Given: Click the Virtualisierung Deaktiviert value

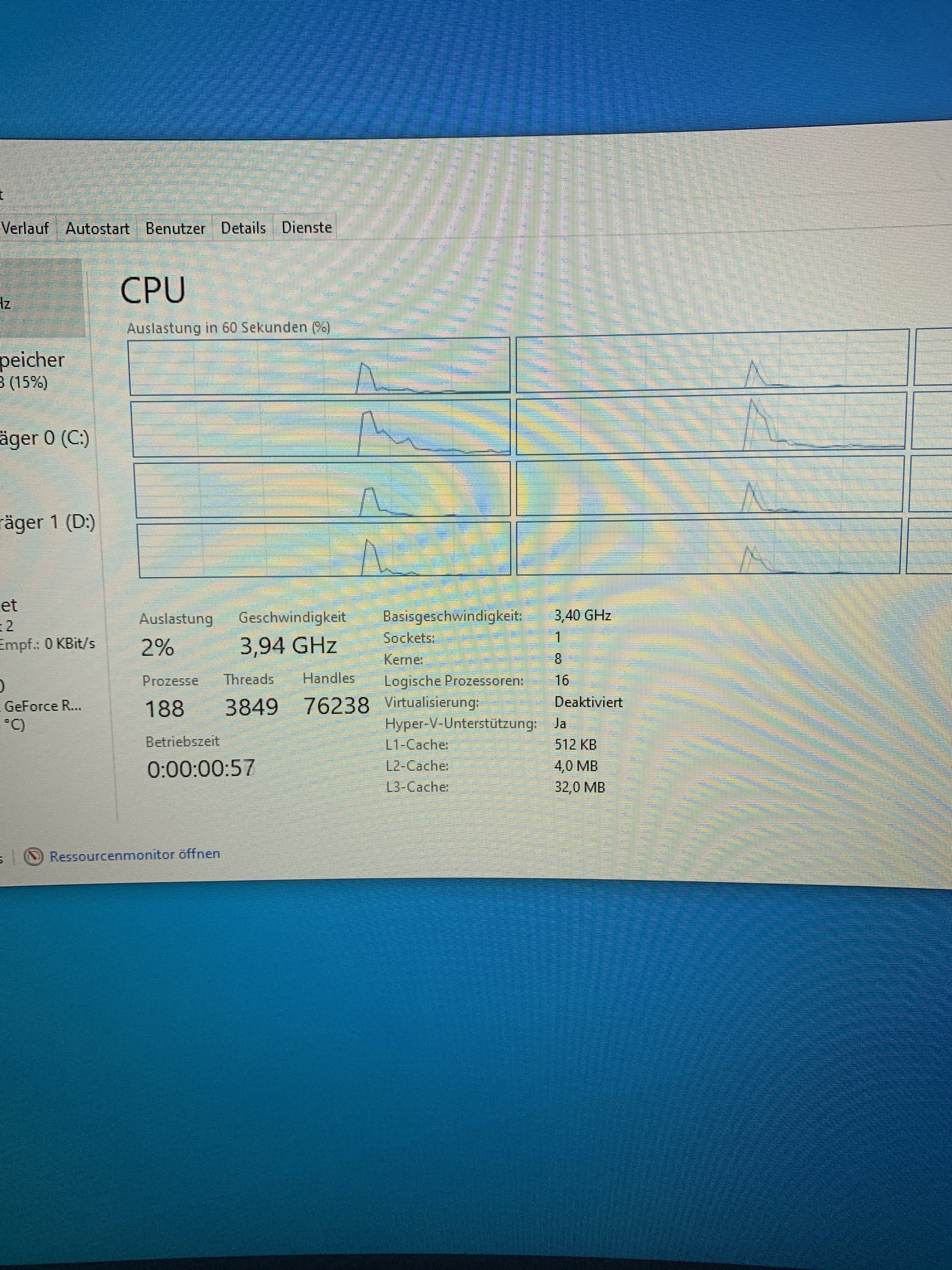Looking at the screenshot, I should pyautogui.click(x=588, y=702).
